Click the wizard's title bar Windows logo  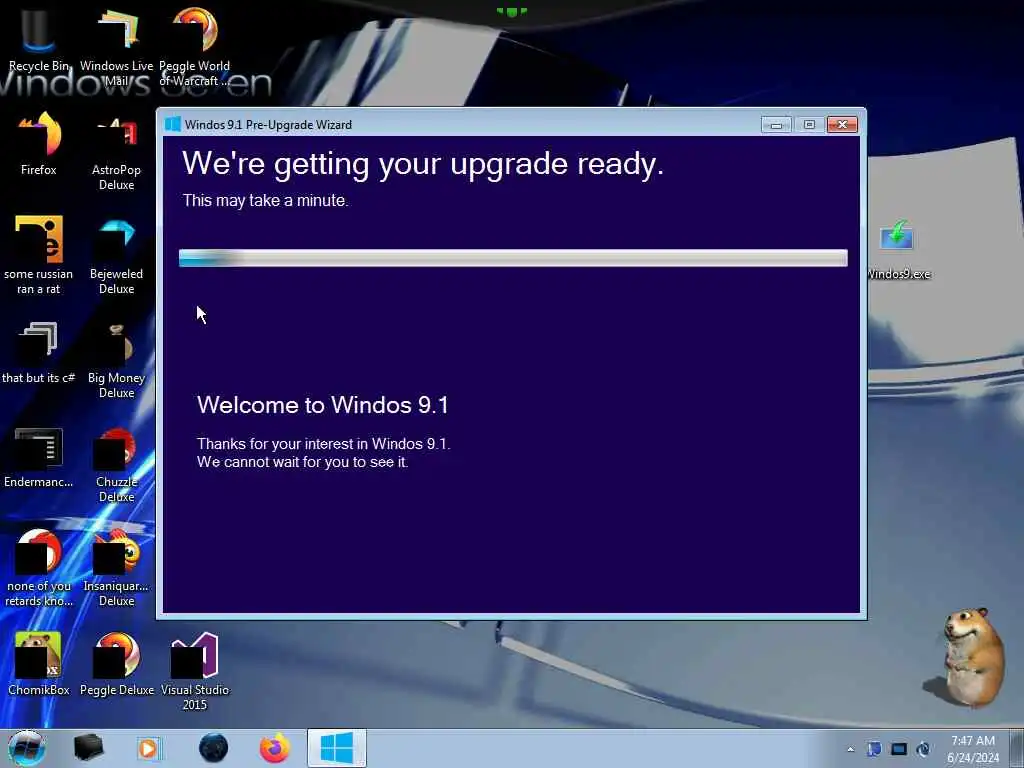click(x=173, y=124)
